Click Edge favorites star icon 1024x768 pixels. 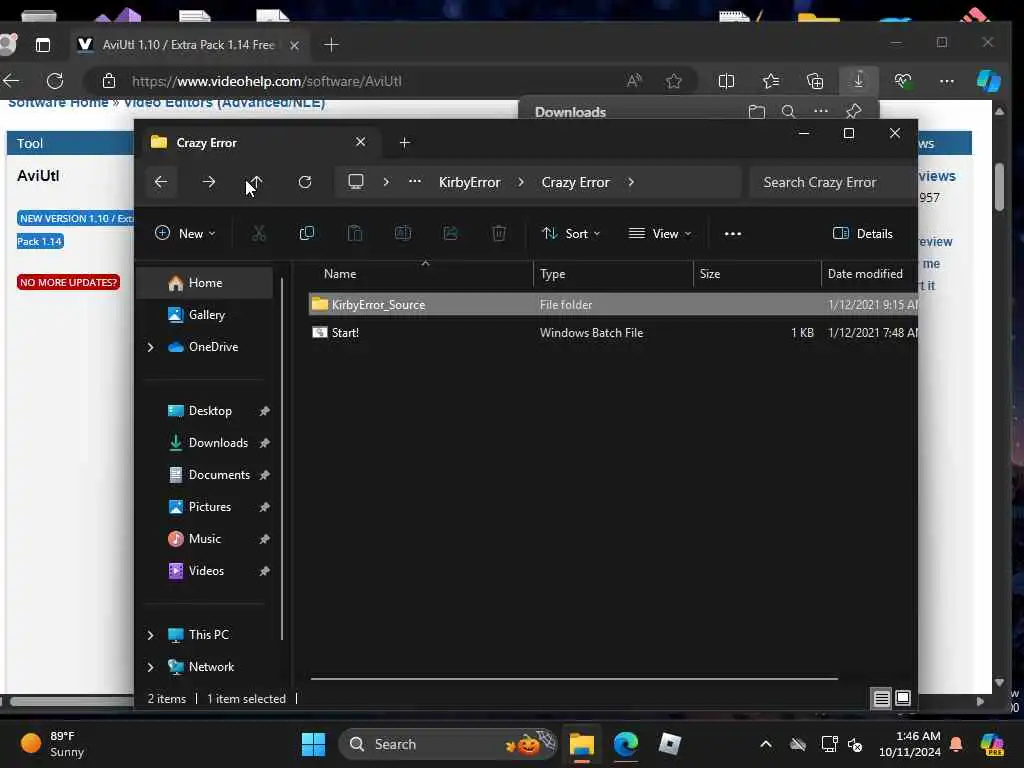click(x=673, y=81)
